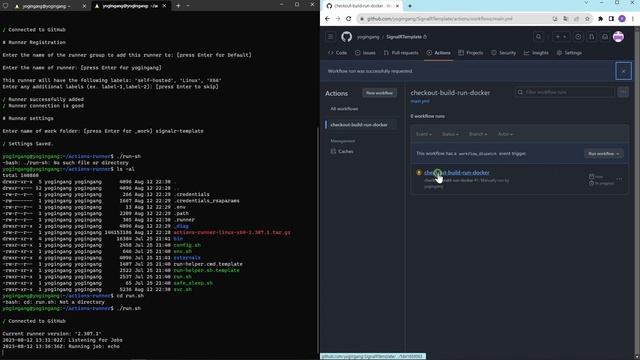Open the main.yml workflow file link
Image resolution: width=640 pixels, height=360 pixels.
420,101
